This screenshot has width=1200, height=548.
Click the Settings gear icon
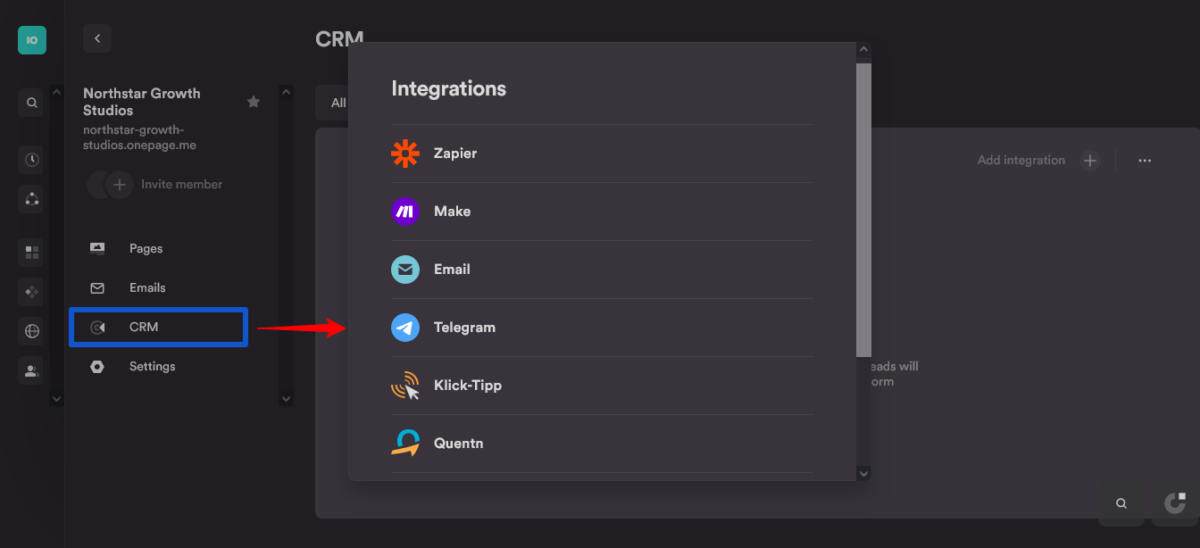click(x=97, y=366)
